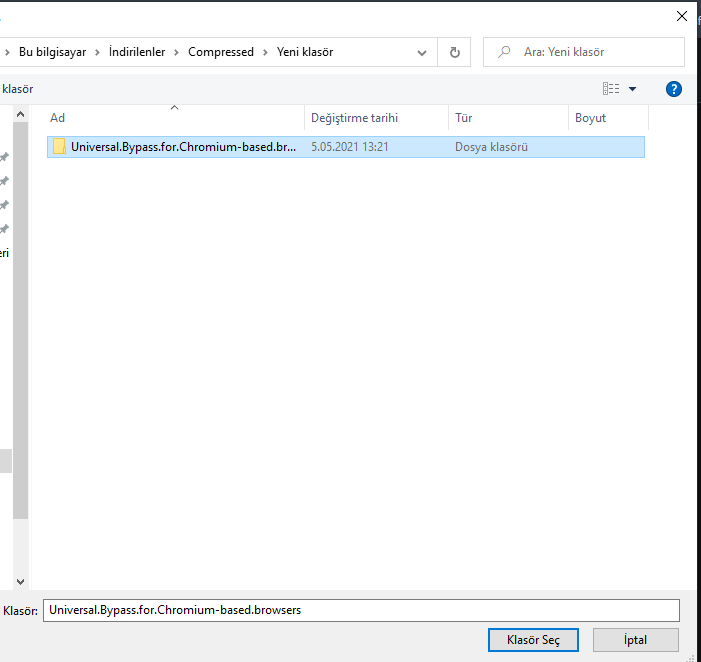
Task: Cancel with the 'İptal' button
Action: (x=635, y=640)
